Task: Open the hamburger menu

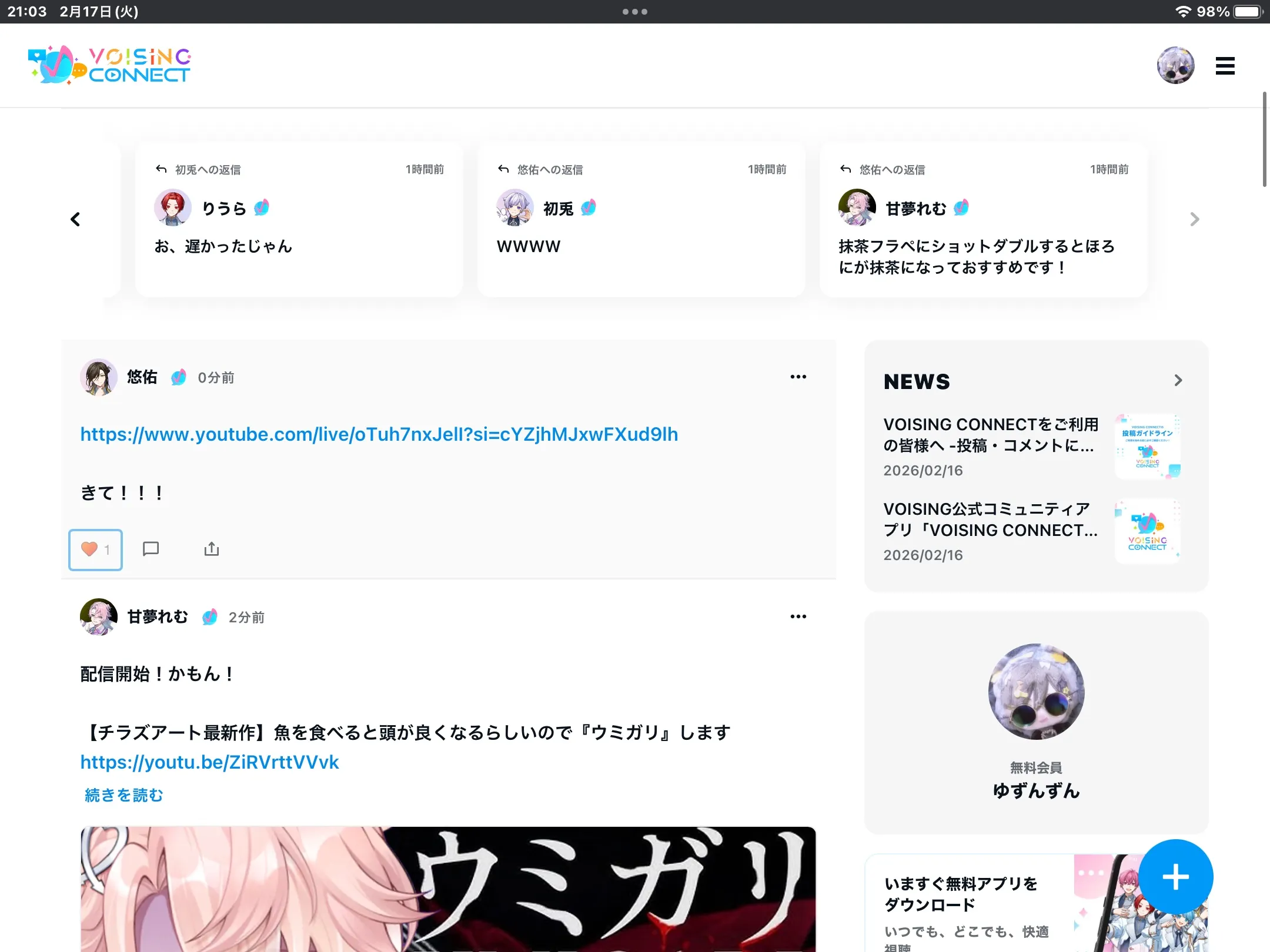Action: [x=1225, y=66]
